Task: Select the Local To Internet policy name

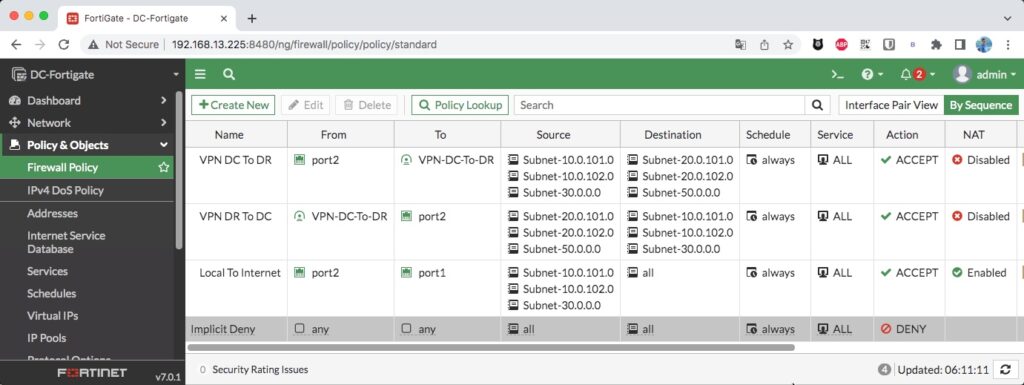Action: [240, 273]
